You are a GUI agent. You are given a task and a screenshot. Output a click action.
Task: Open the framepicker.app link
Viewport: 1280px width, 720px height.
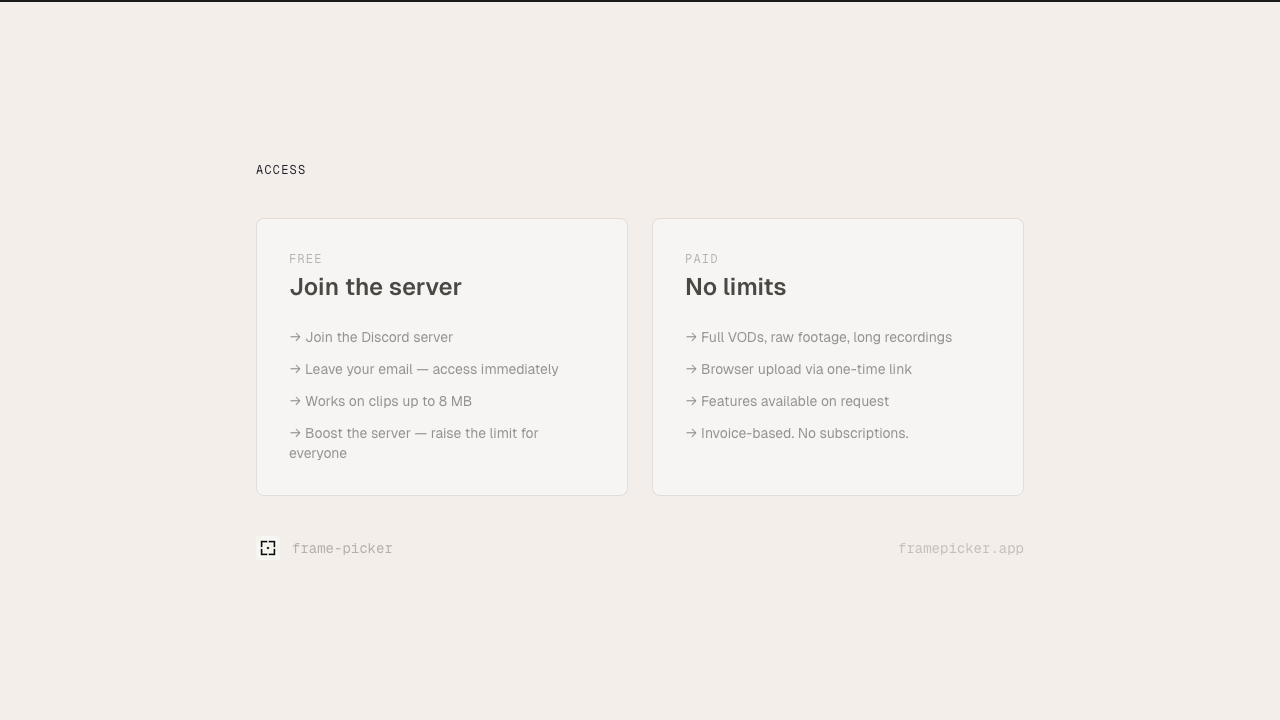click(961, 548)
